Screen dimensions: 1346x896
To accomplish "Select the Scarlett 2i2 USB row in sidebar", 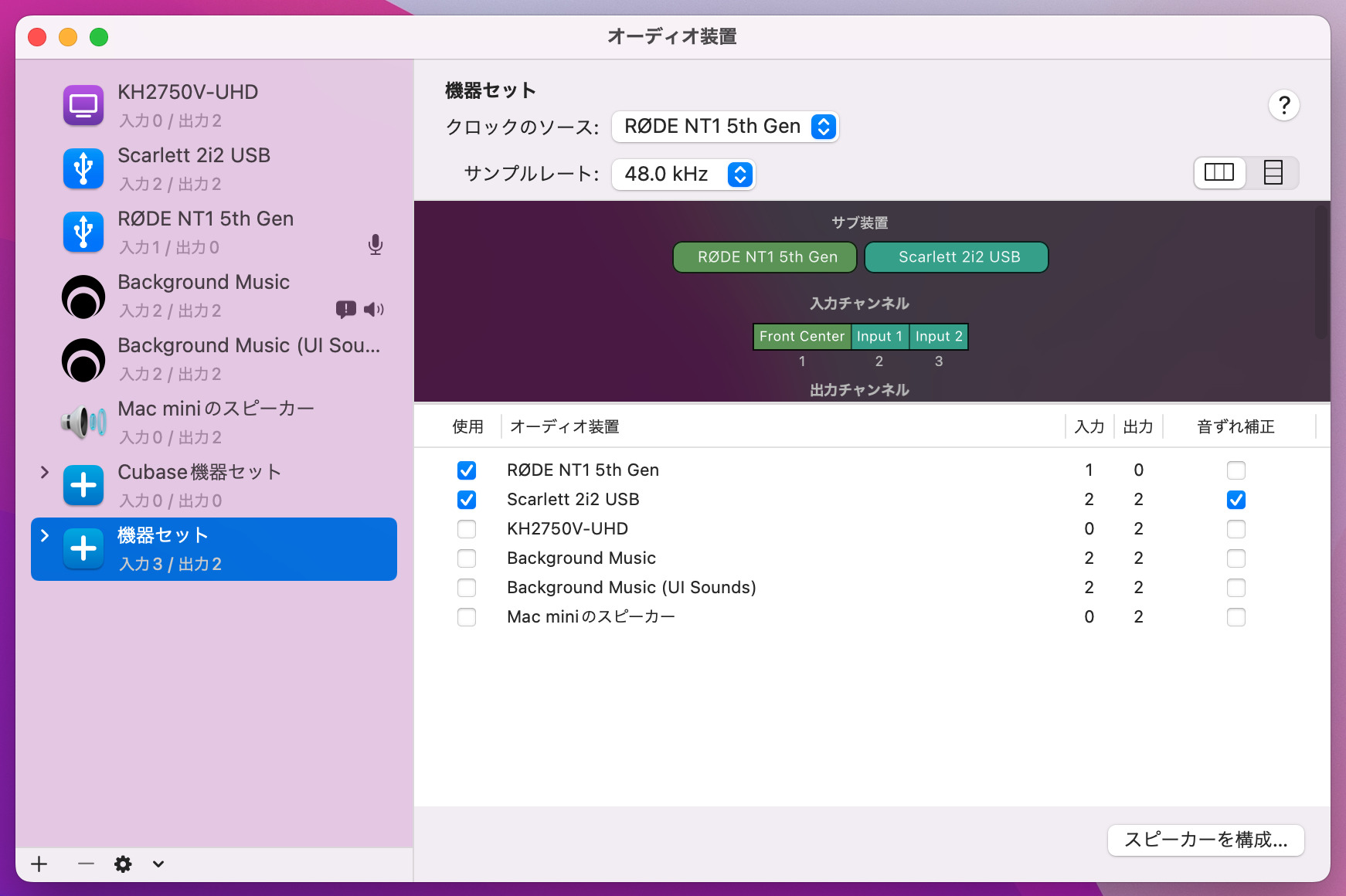I will point(214,168).
